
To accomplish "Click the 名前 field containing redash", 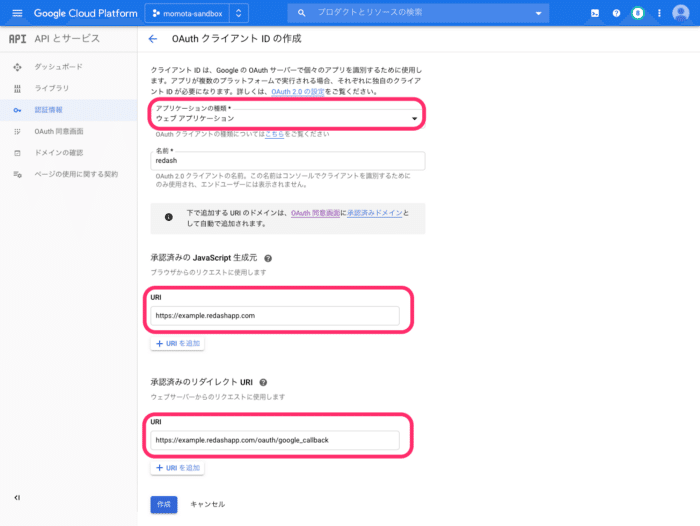I will point(288,161).
